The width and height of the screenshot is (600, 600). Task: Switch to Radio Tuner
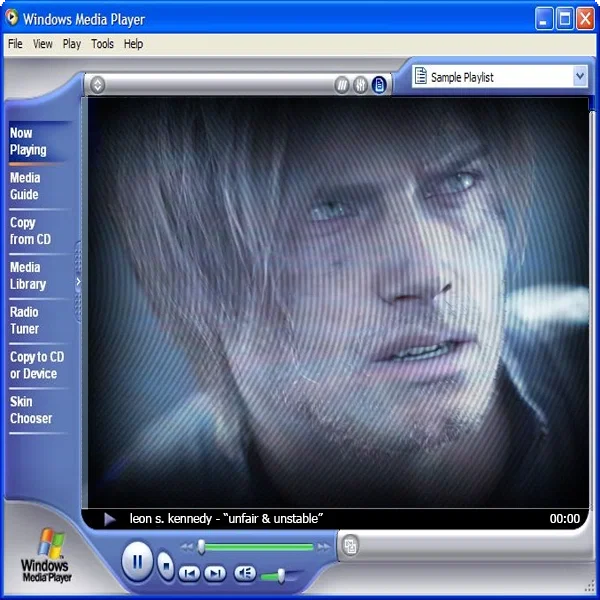pyautogui.click(x=38, y=321)
